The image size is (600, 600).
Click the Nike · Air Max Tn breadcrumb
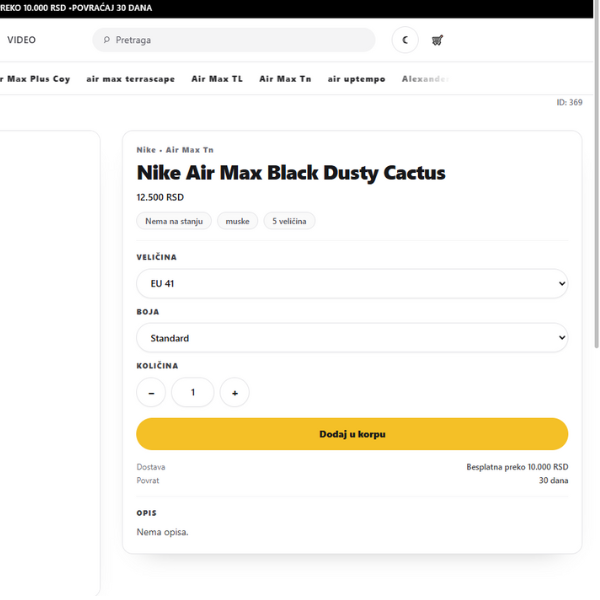click(x=175, y=150)
